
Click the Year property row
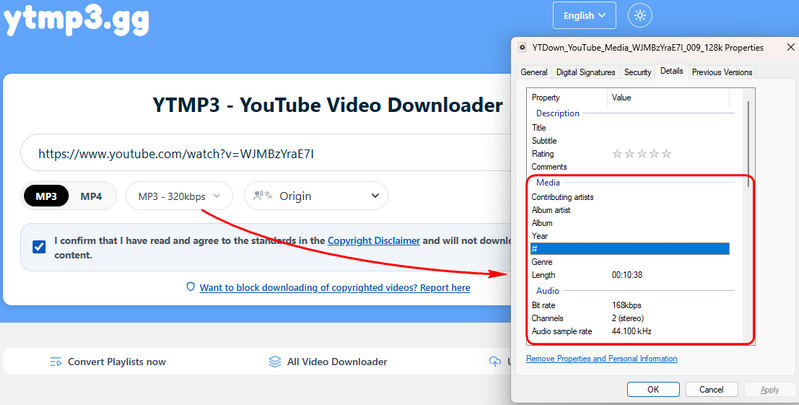(630, 236)
